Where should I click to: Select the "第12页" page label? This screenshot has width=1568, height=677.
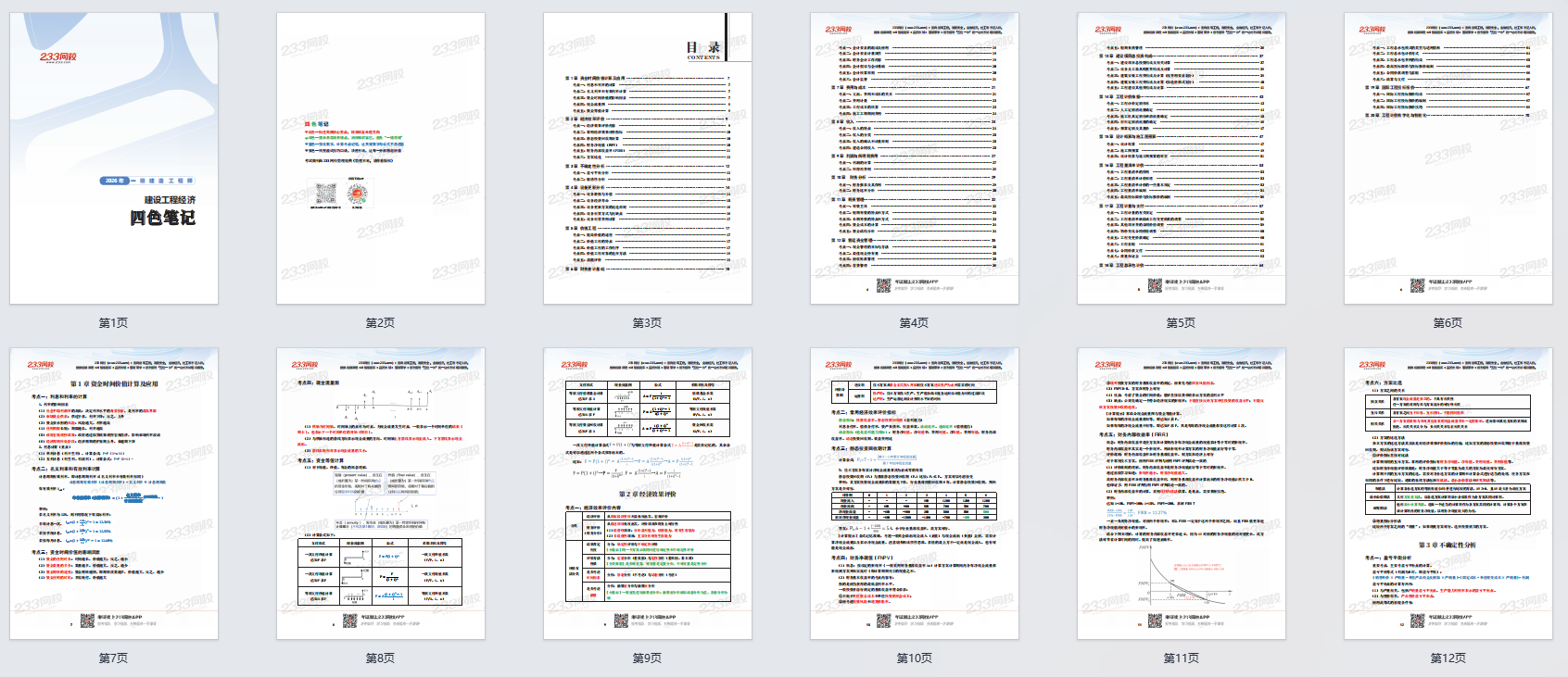click(x=1448, y=658)
